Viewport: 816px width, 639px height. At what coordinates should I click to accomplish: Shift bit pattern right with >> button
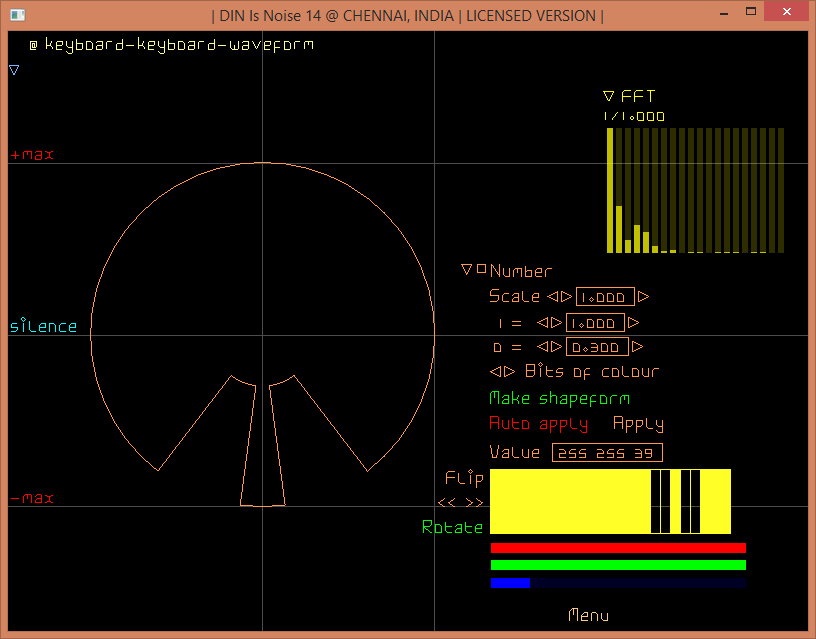point(474,503)
